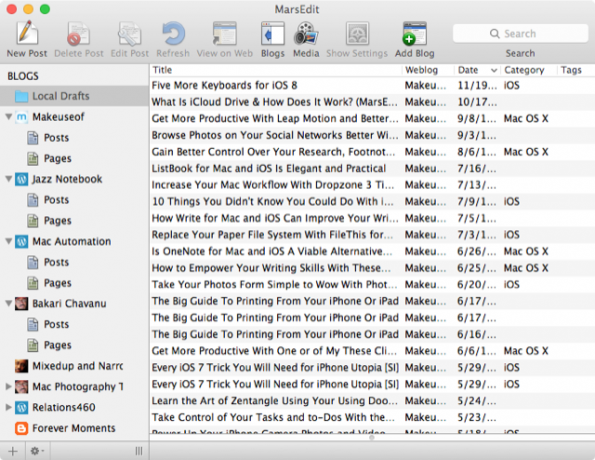Viewport: 595px width, 460px height.
Task: Select post "Take Your Photos Form Simple to Wow"
Action: (372, 285)
